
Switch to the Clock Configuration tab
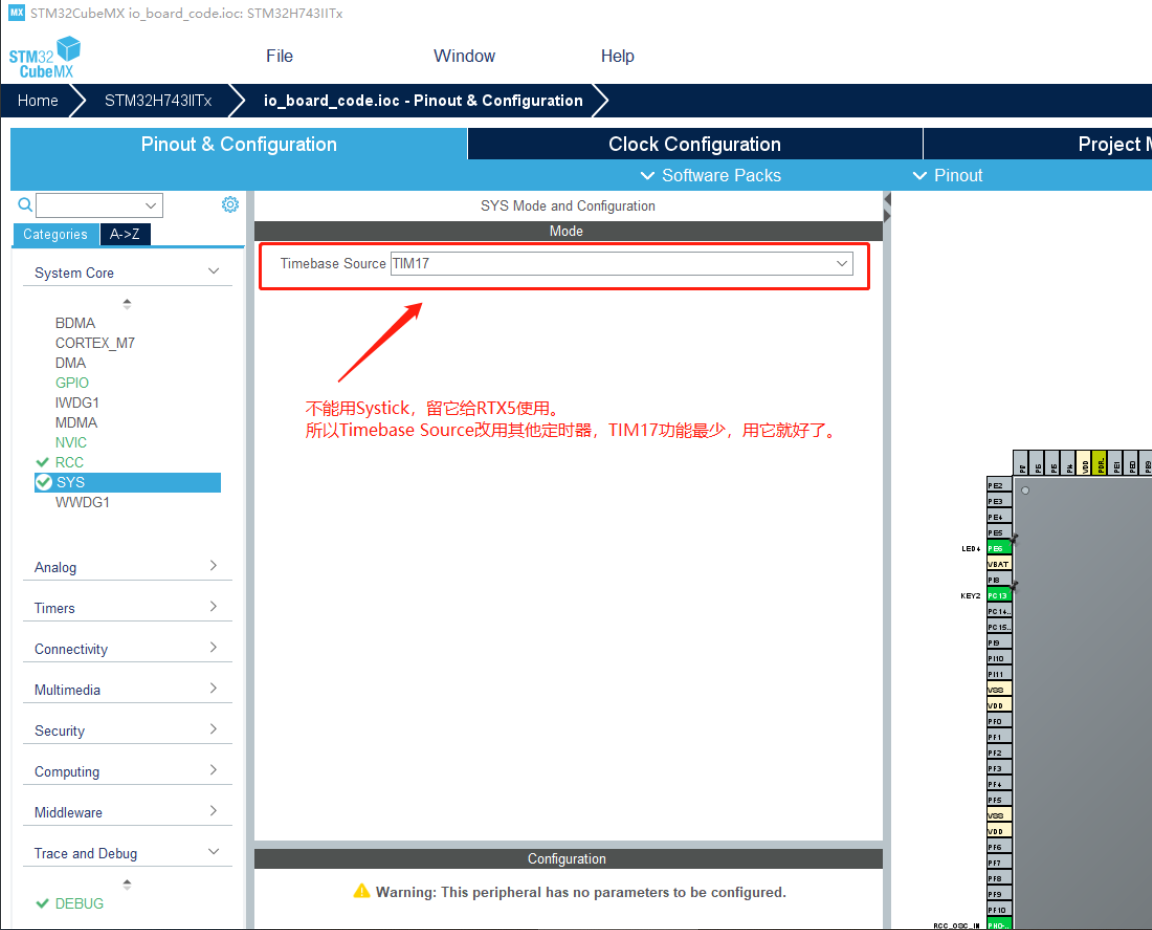point(694,144)
